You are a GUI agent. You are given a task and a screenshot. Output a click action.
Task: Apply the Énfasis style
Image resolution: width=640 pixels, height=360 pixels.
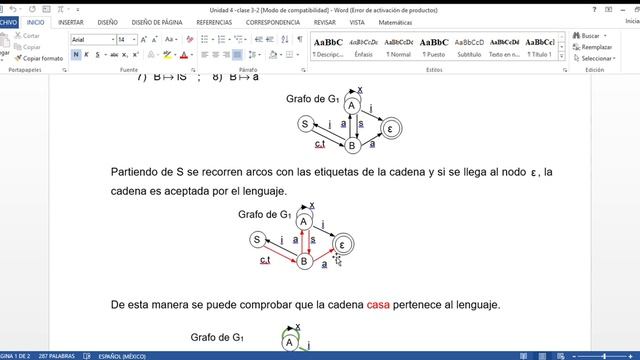coord(363,47)
